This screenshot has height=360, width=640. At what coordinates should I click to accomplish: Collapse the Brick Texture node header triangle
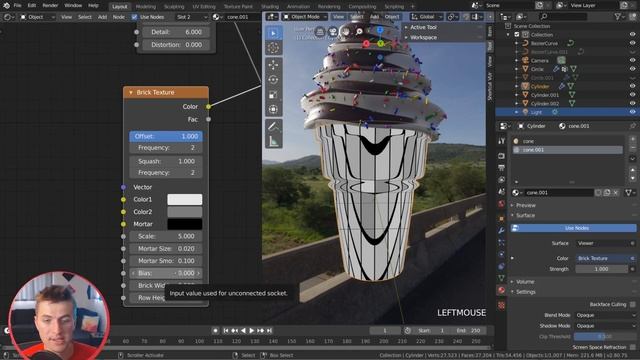click(131, 93)
